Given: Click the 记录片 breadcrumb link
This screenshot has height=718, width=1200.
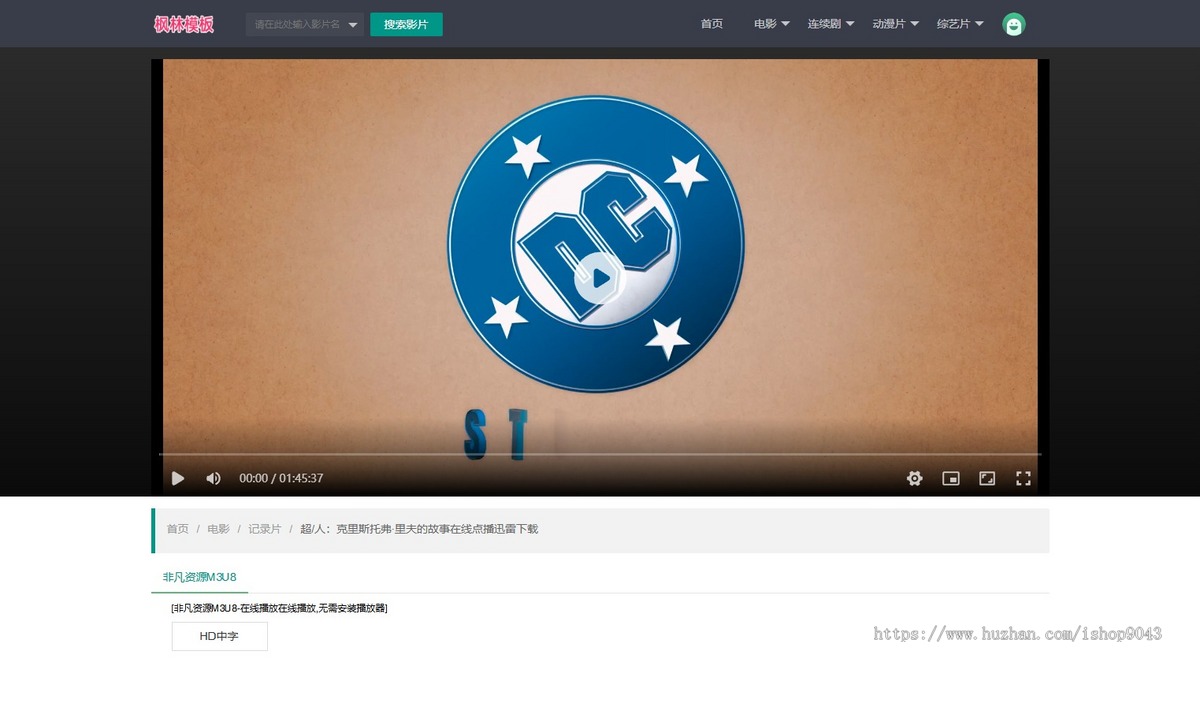Looking at the screenshot, I should (x=265, y=529).
